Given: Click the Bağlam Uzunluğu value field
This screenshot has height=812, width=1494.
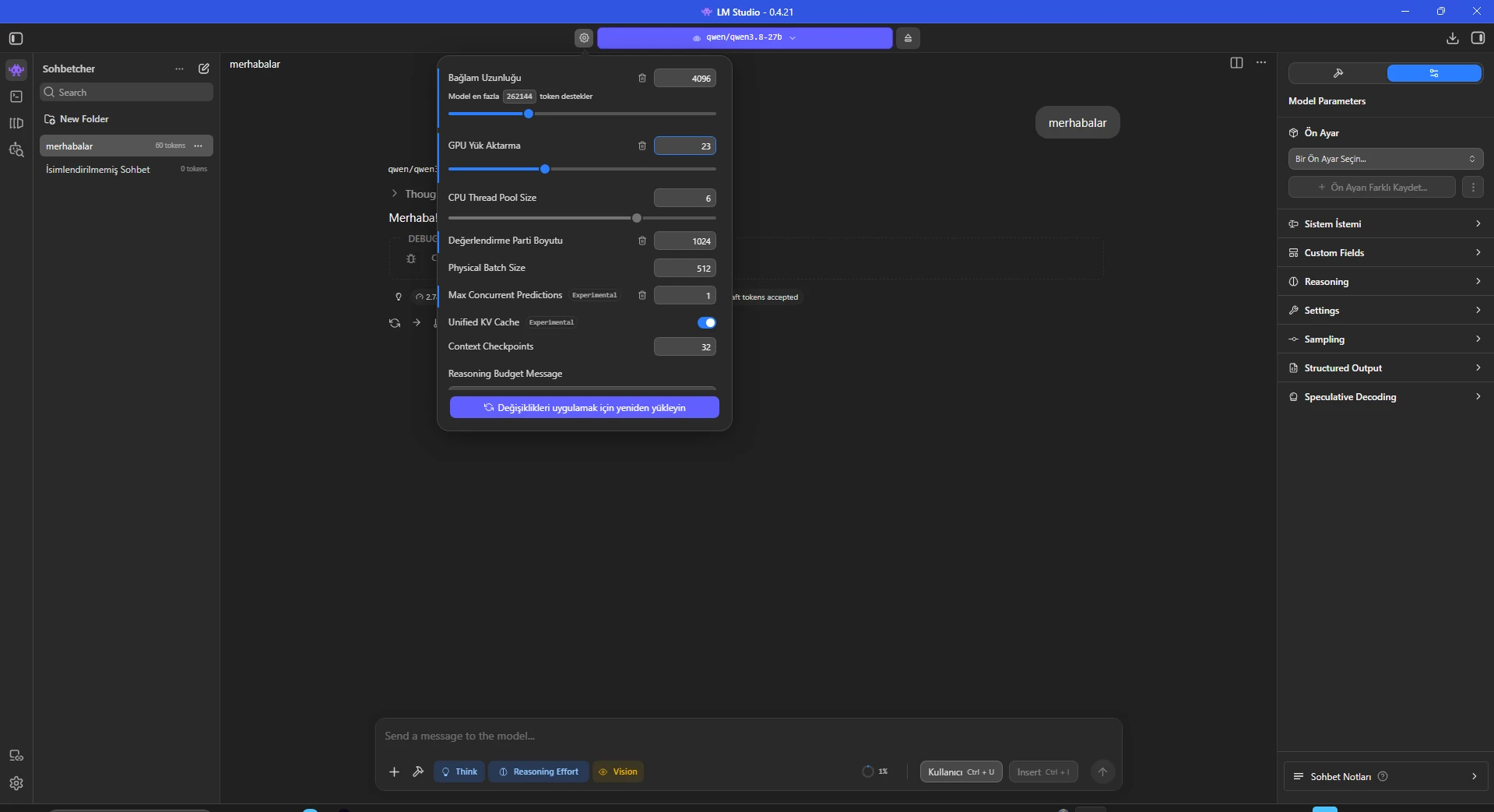Looking at the screenshot, I should [x=685, y=78].
